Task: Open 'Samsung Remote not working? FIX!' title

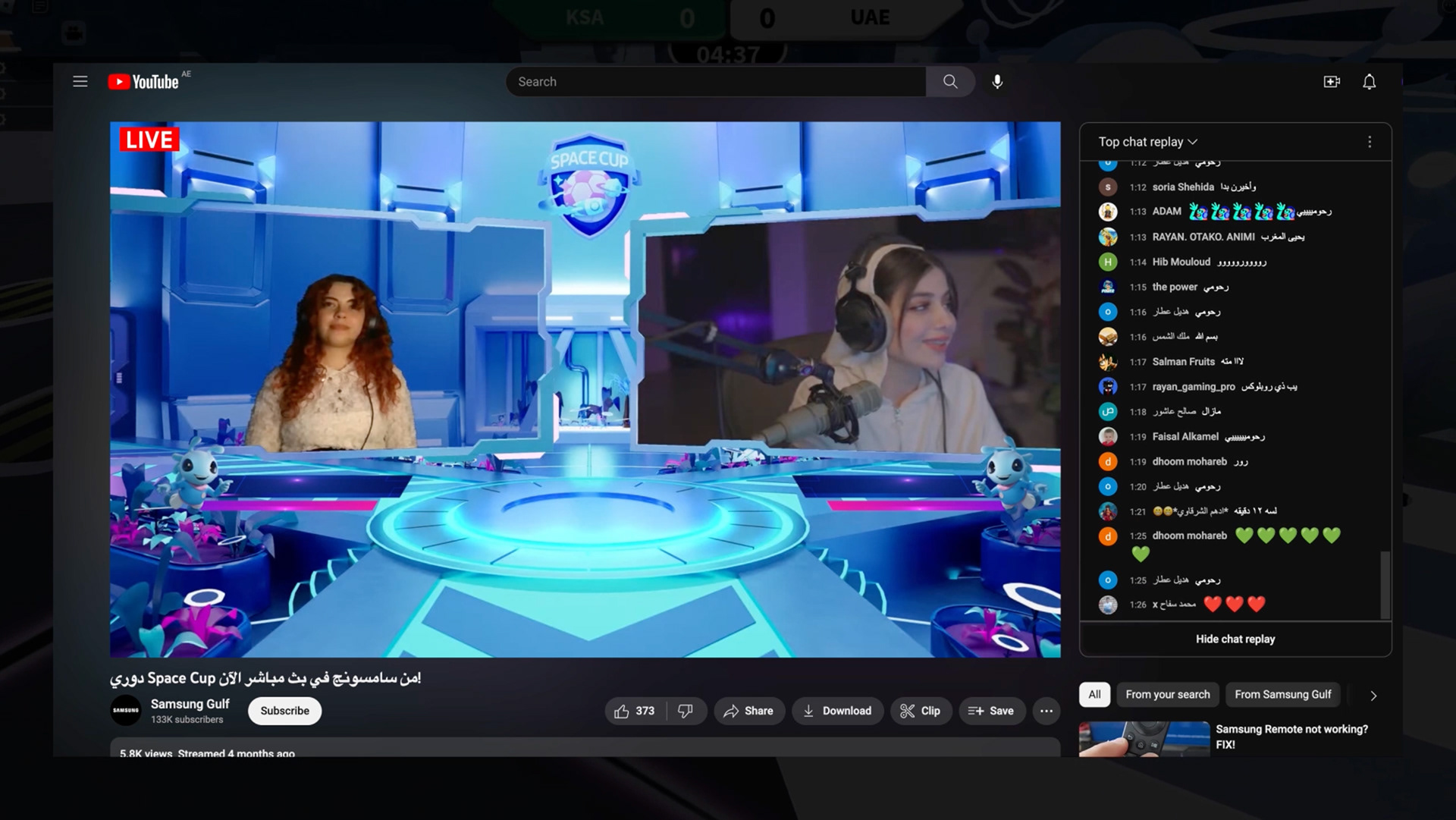Action: tap(1291, 737)
